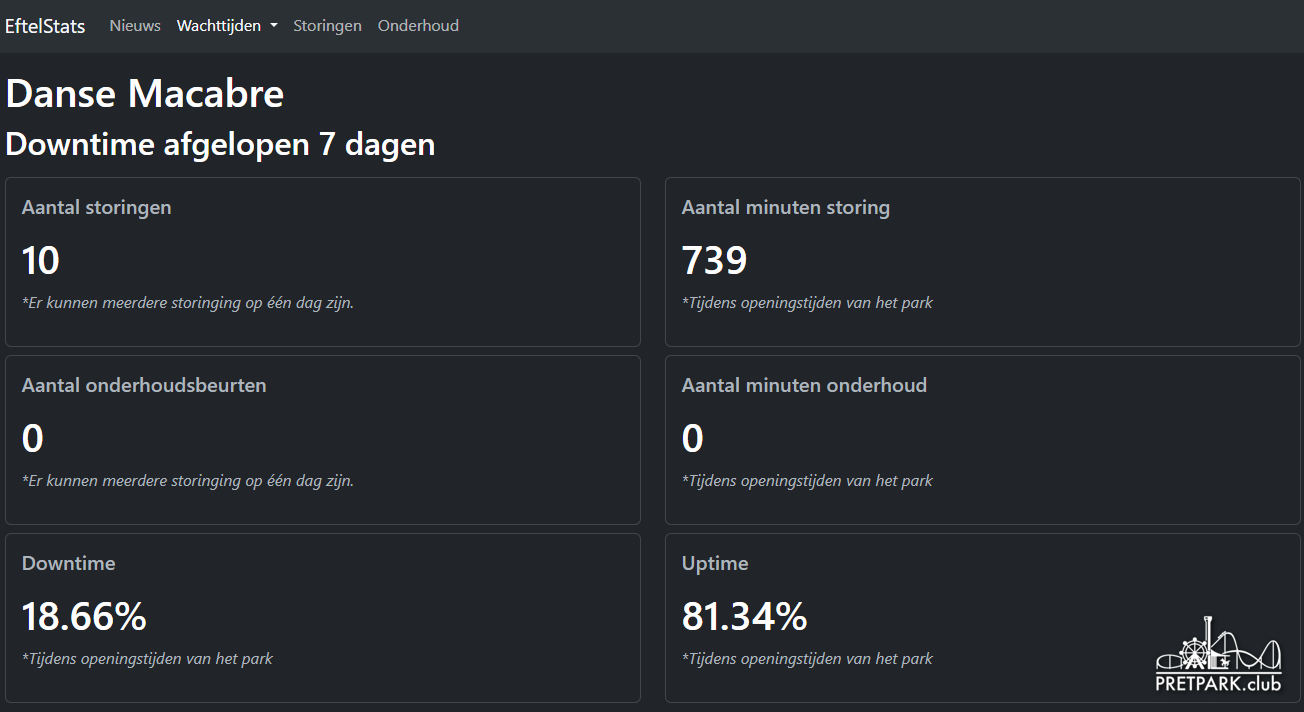Click the caret arrow beside Wachttijden
This screenshot has width=1304, height=712.
click(x=273, y=26)
